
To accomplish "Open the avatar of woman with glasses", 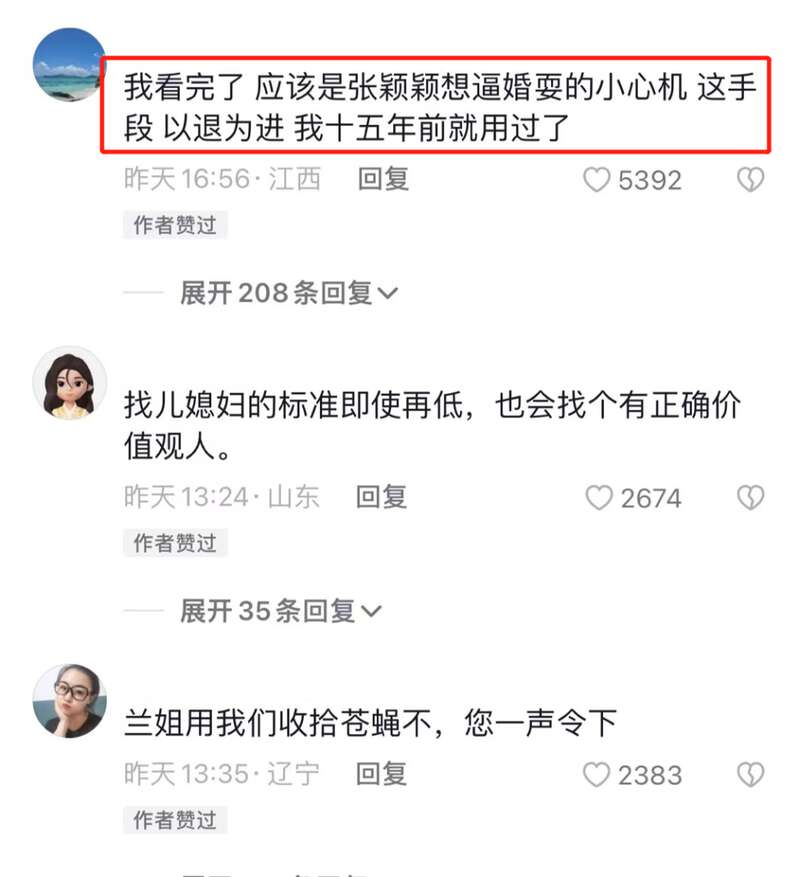I will 69,700.
